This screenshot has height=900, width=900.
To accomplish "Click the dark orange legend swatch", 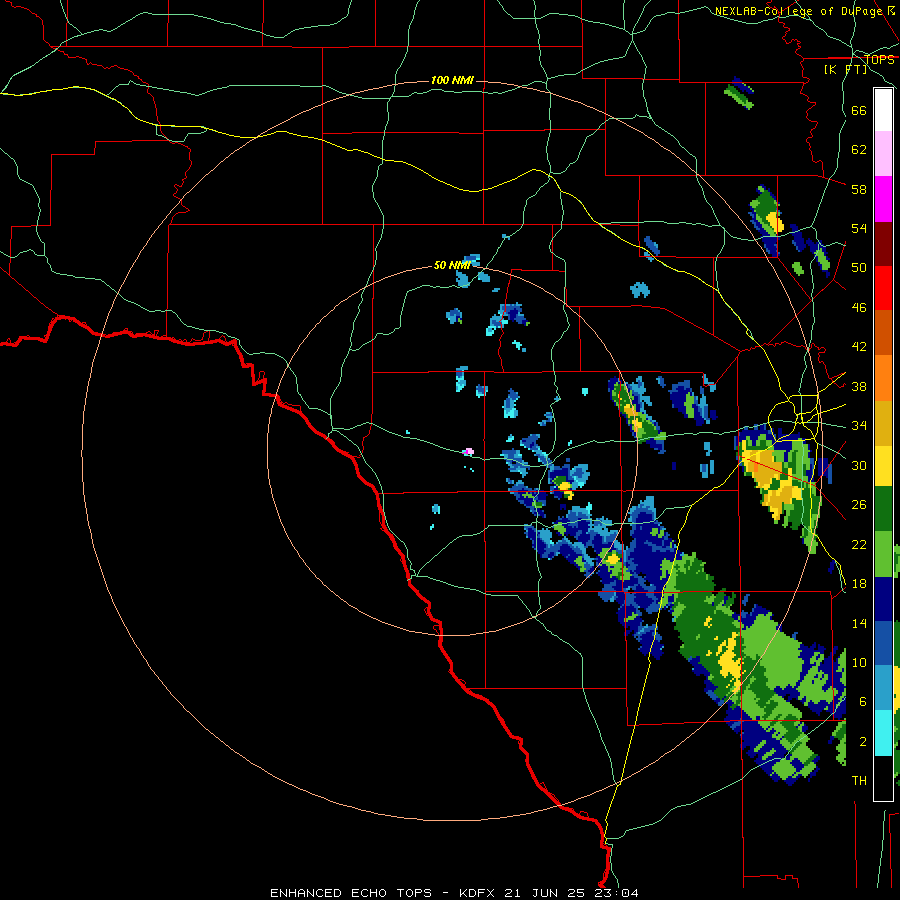I will coord(883,333).
